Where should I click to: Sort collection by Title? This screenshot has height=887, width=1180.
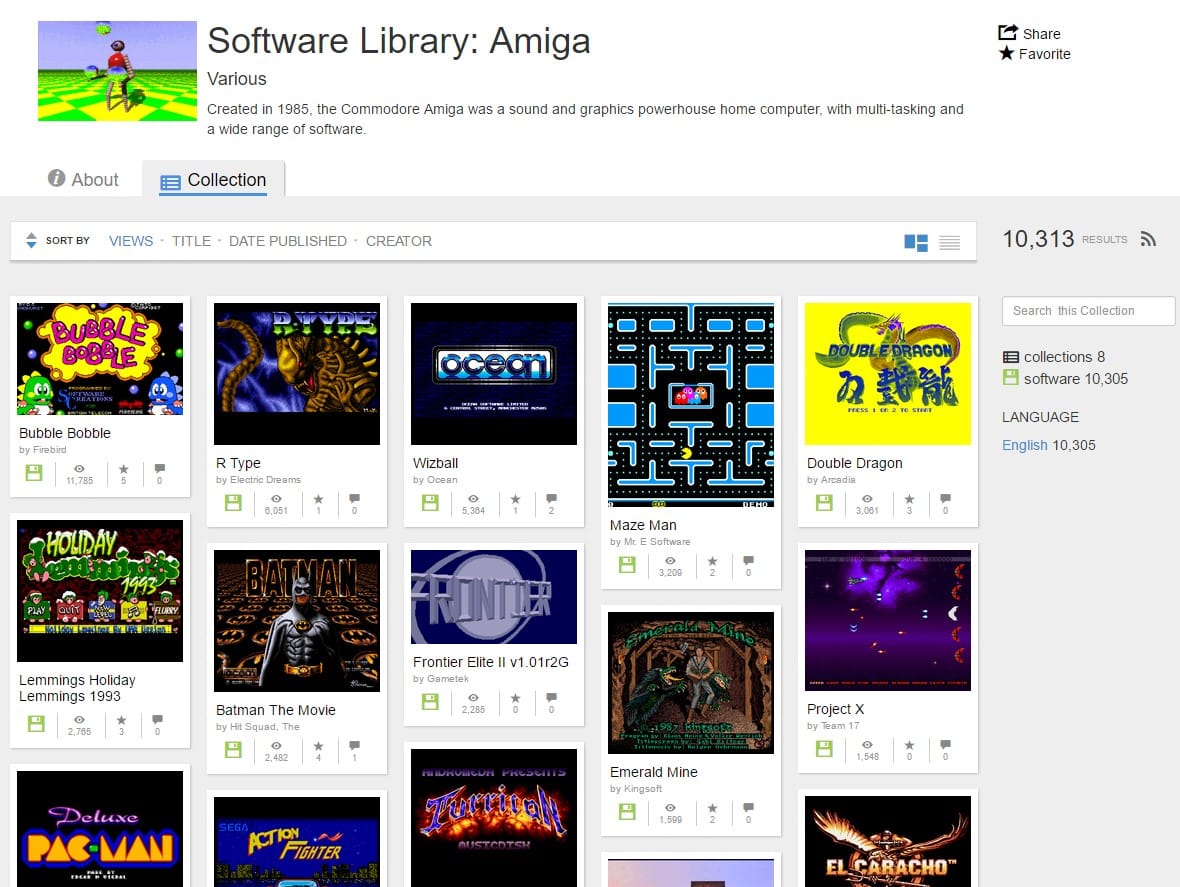coord(191,241)
